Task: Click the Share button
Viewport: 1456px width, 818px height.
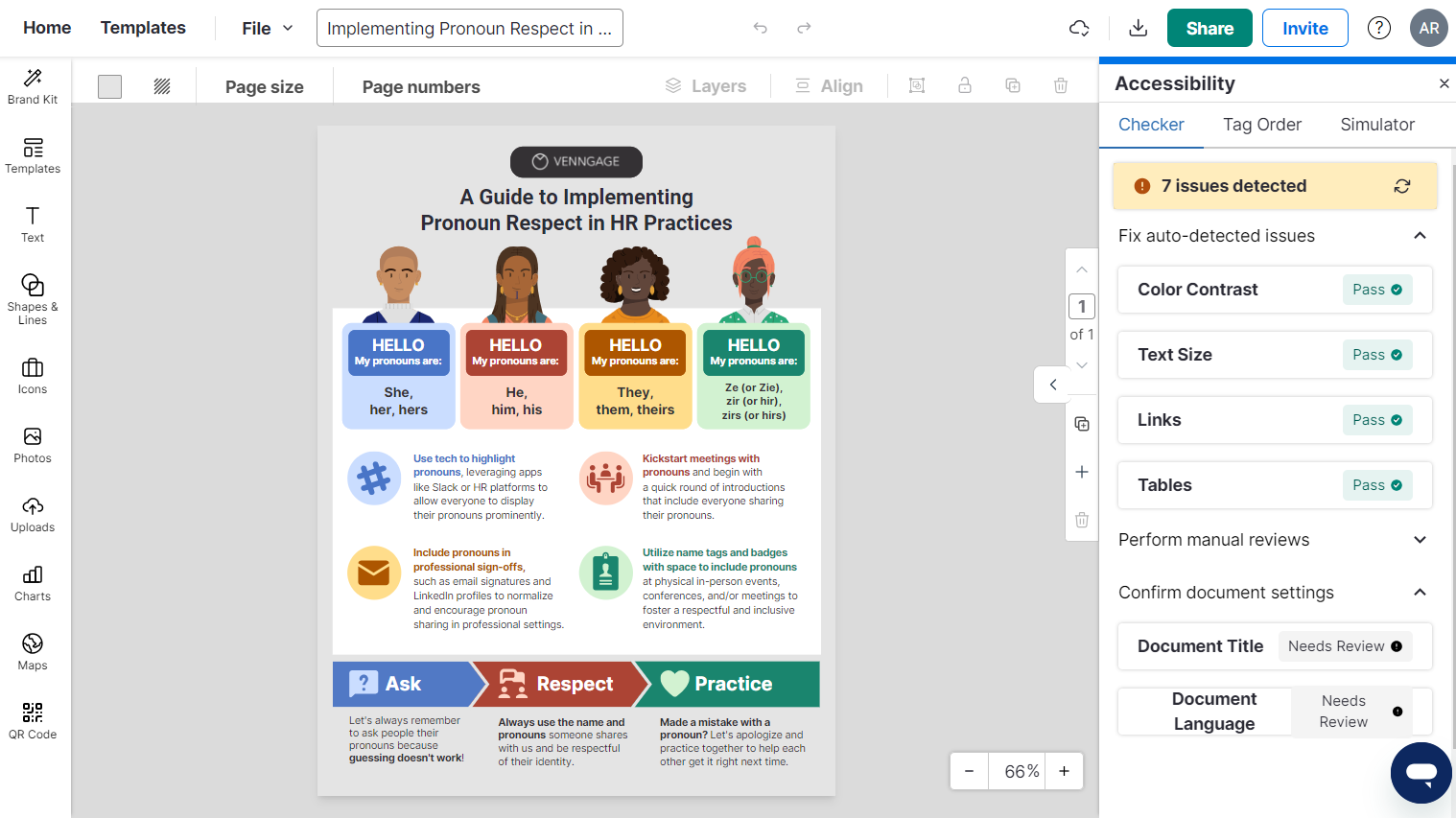Action: (1209, 28)
